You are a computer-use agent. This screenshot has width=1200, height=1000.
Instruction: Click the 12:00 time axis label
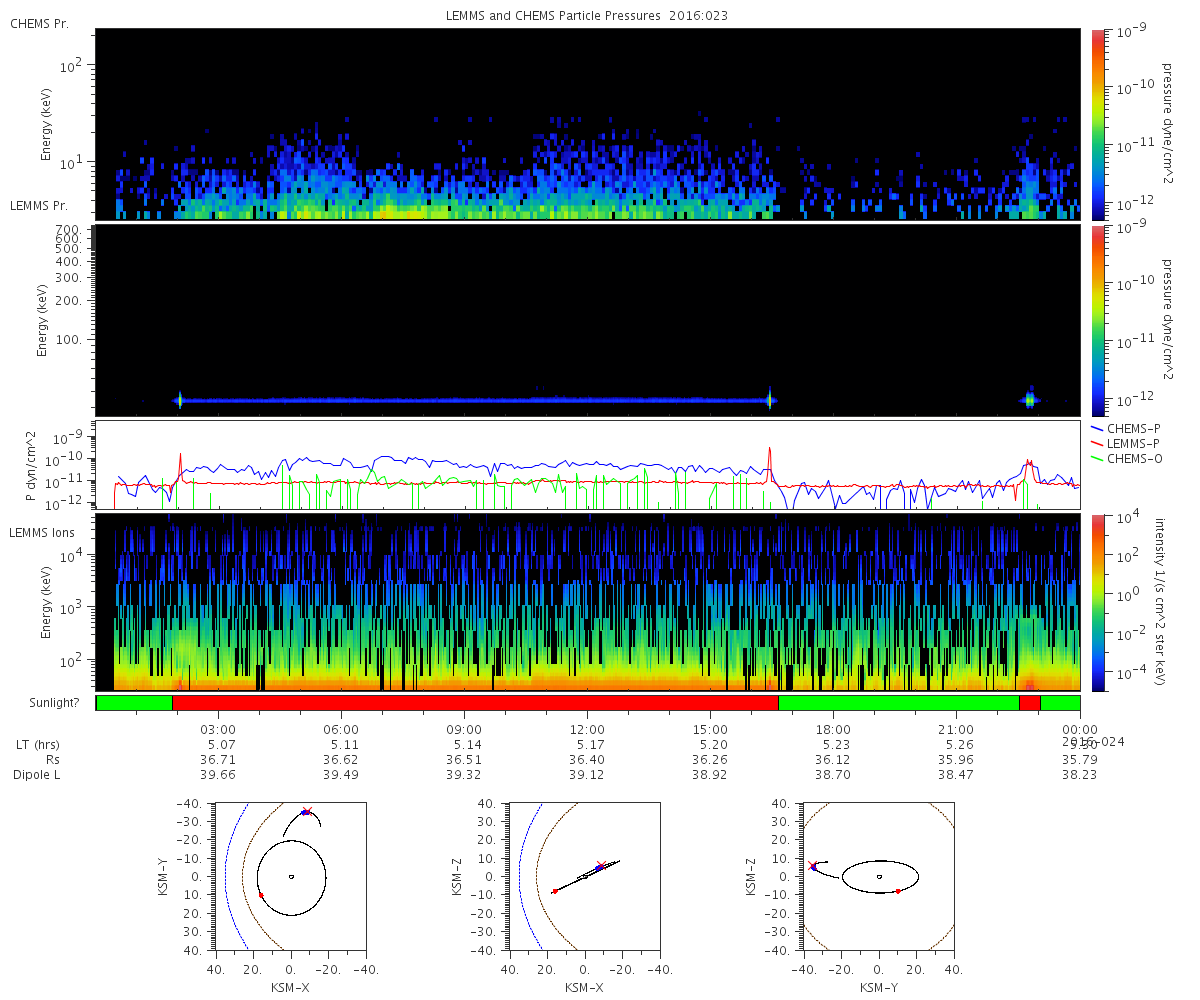[x=587, y=730]
